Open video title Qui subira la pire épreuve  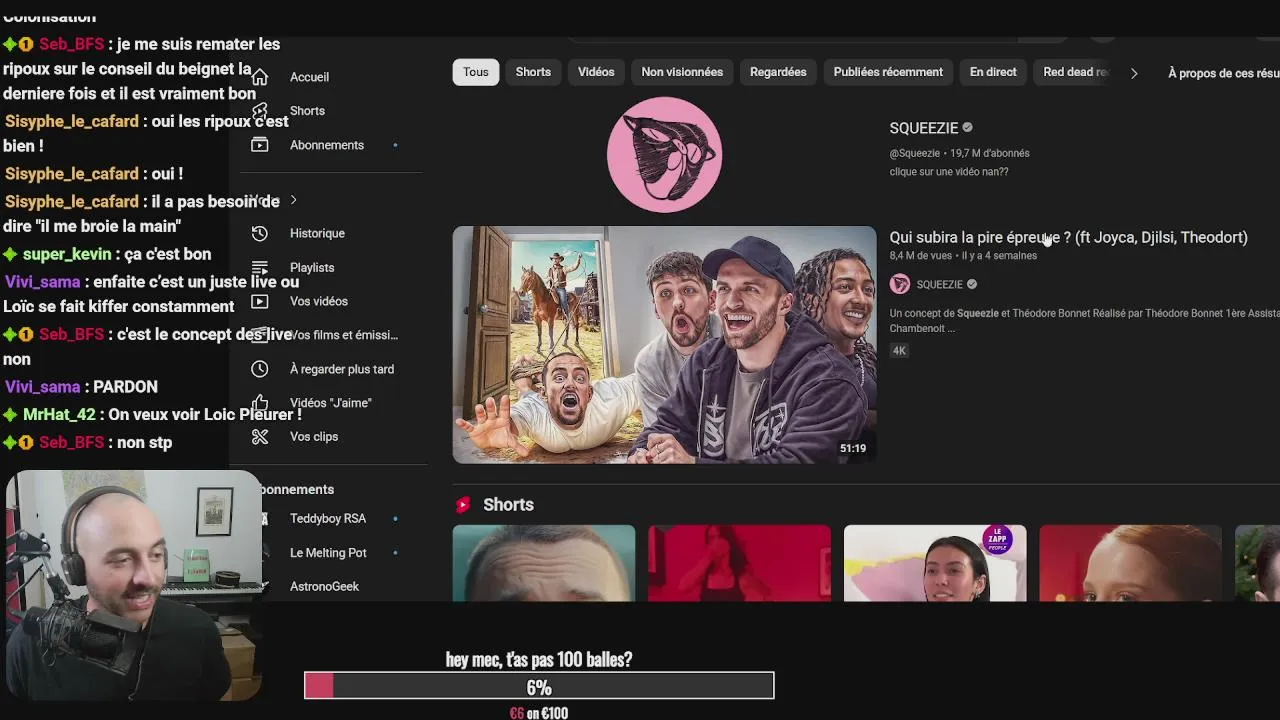click(1068, 237)
